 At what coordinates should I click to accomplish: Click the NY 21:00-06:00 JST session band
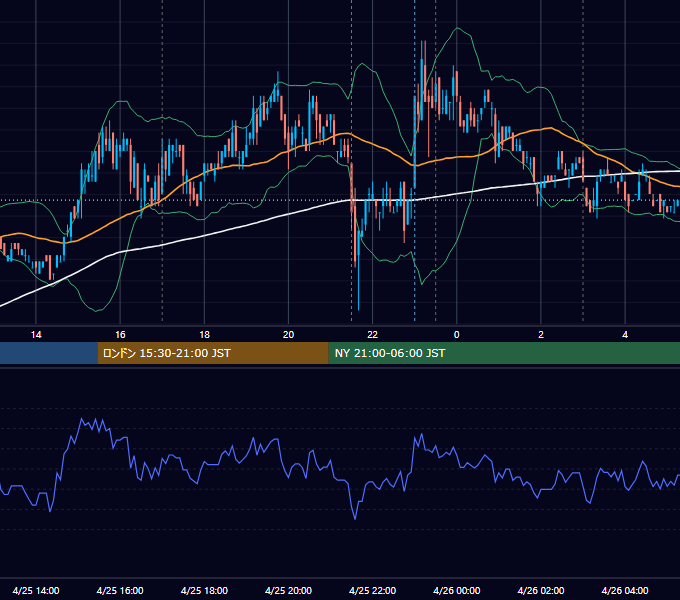click(504, 353)
